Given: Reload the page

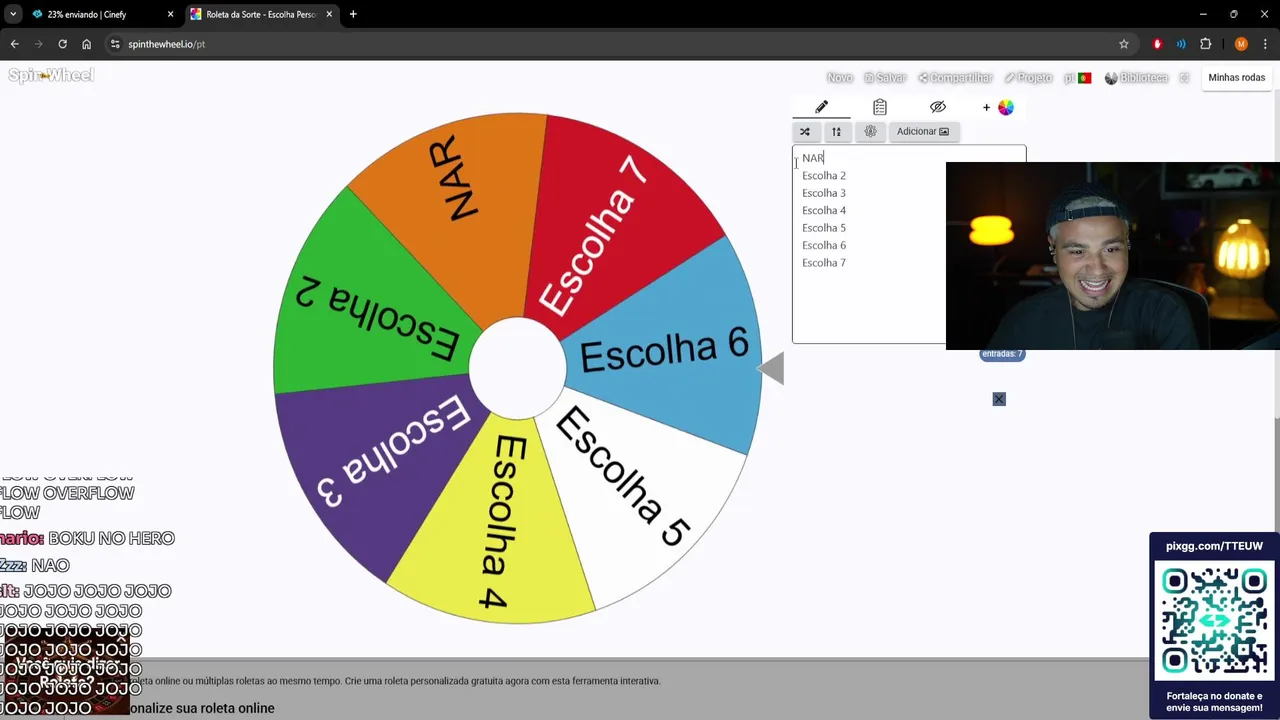Looking at the screenshot, I should [62, 44].
